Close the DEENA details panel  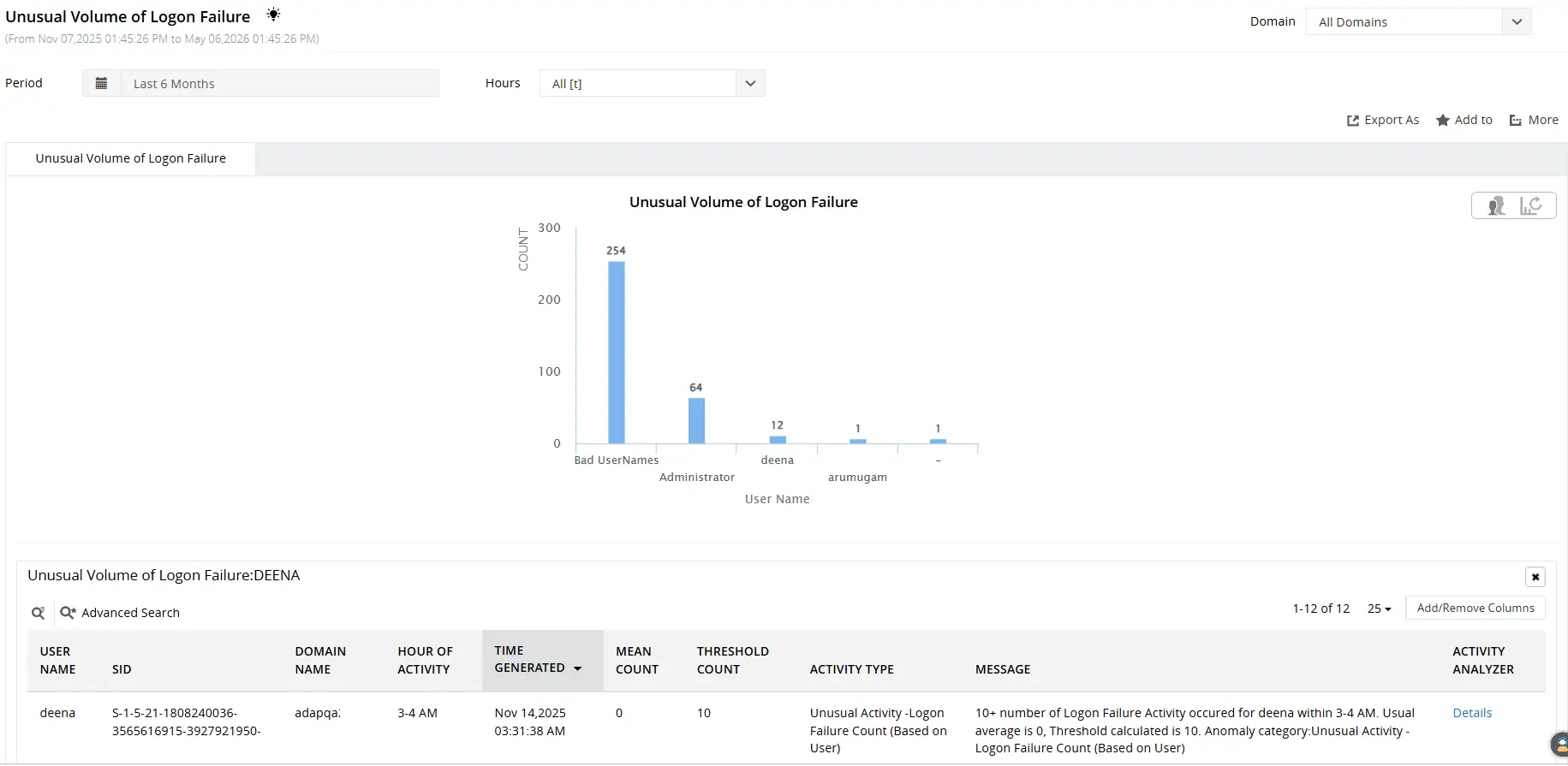(x=1535, y=577)
